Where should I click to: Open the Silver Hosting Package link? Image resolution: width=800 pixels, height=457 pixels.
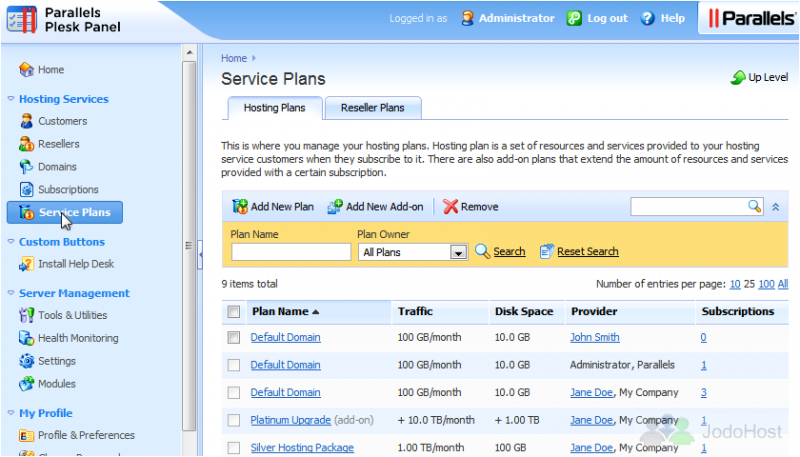302,447
